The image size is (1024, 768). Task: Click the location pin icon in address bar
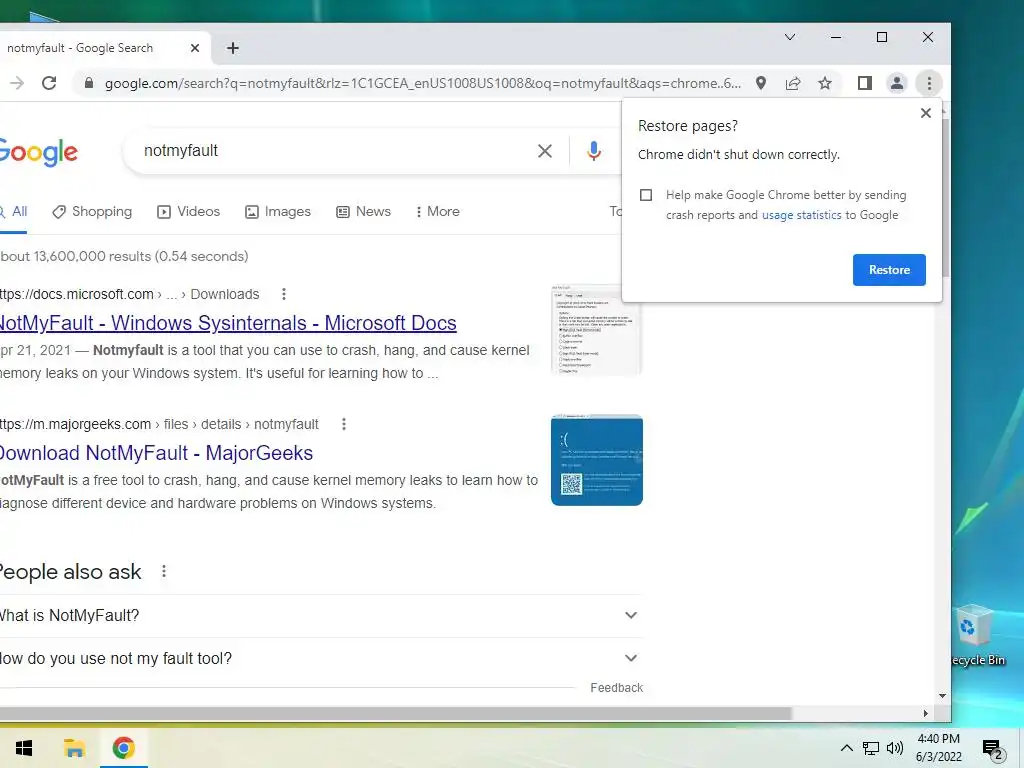click(761, 83)
